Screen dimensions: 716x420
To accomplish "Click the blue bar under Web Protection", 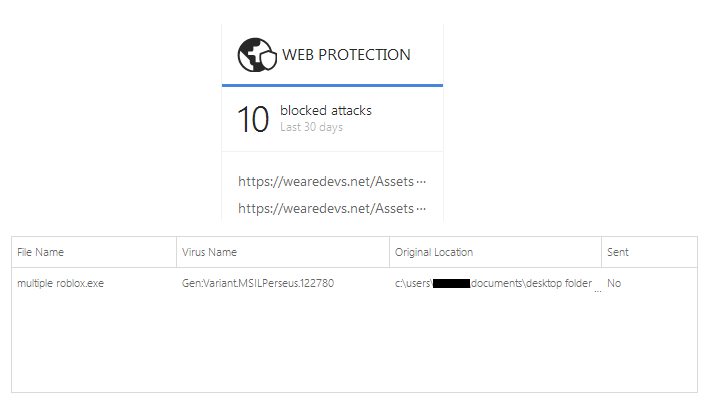I will click(332, 85).
